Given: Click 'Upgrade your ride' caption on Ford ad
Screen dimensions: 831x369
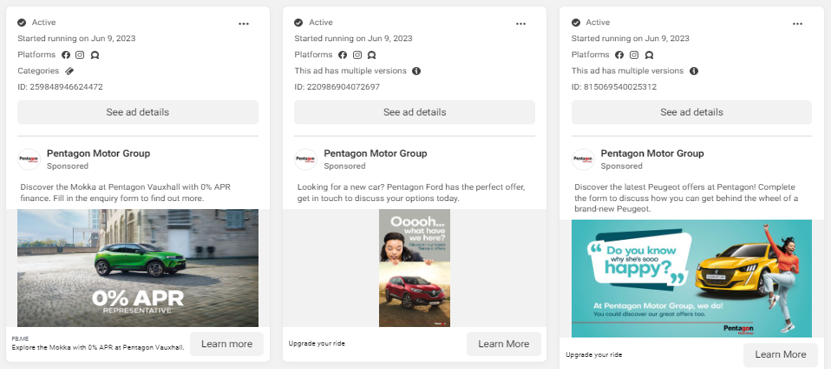Looking at the screenshot, I should click(x=317, y=344).
